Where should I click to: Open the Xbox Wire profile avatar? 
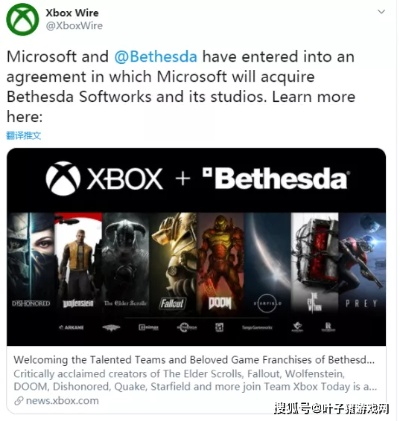click(x=23, y=19)
